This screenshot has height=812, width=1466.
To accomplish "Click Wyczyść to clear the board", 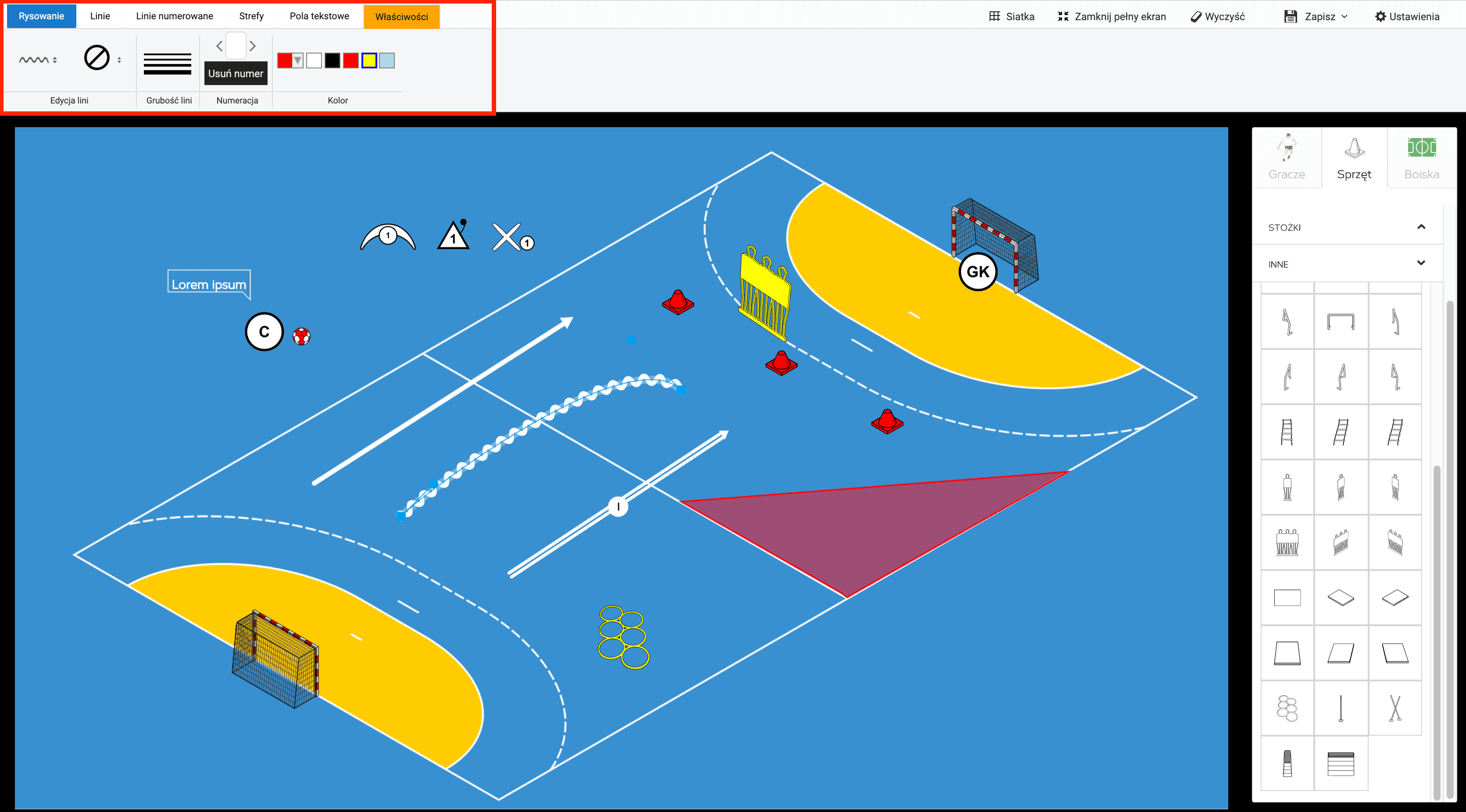I will click(x=1217, y=17).
